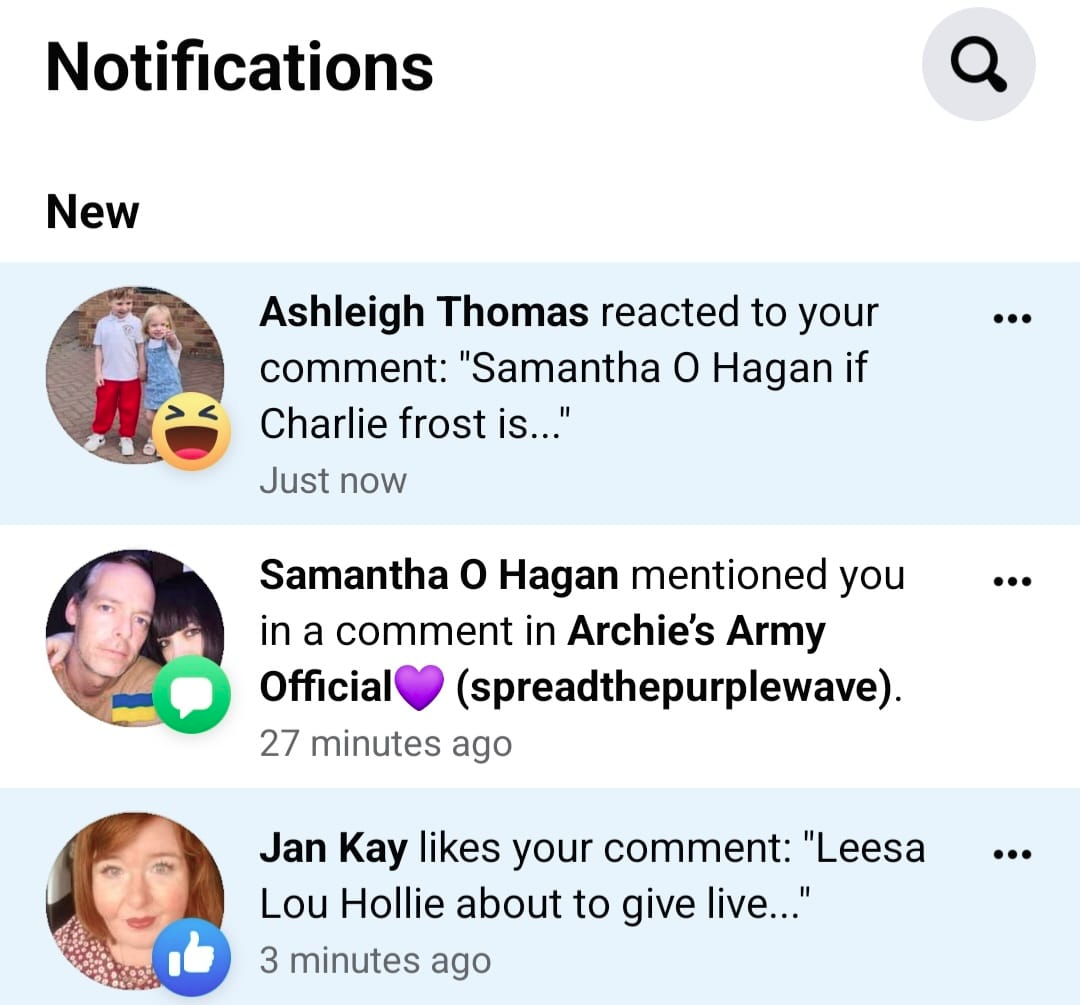Image resolution: width=1080 pixels, height=1005 pixels.
Task: Open Samantha O Hagan profile picture
Action: pyautogui.click(x=135, y=638)
